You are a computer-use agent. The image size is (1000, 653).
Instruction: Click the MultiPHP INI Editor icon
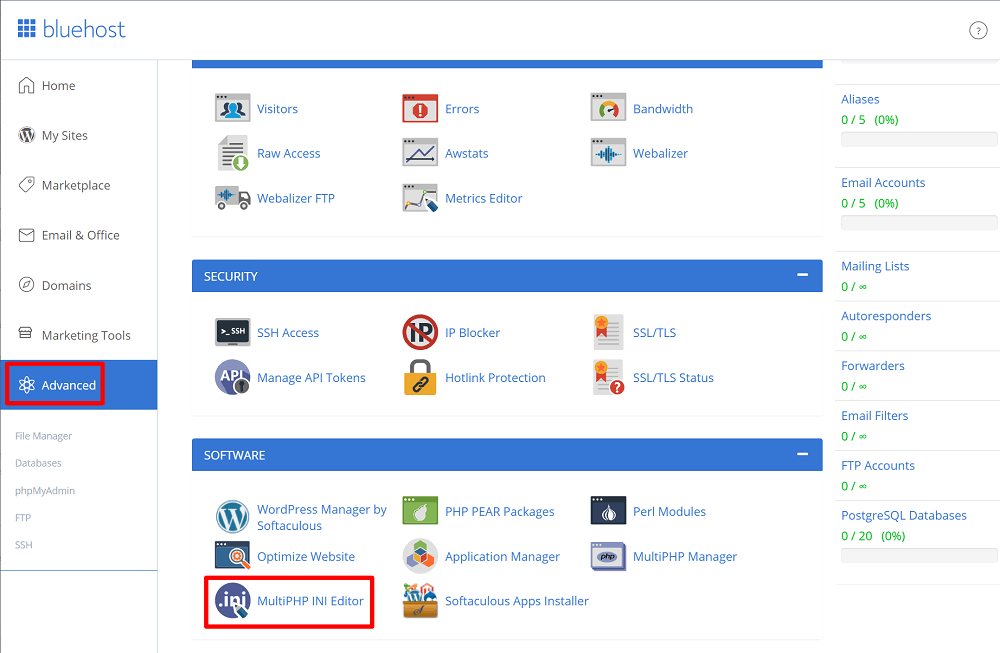[232, 601]
